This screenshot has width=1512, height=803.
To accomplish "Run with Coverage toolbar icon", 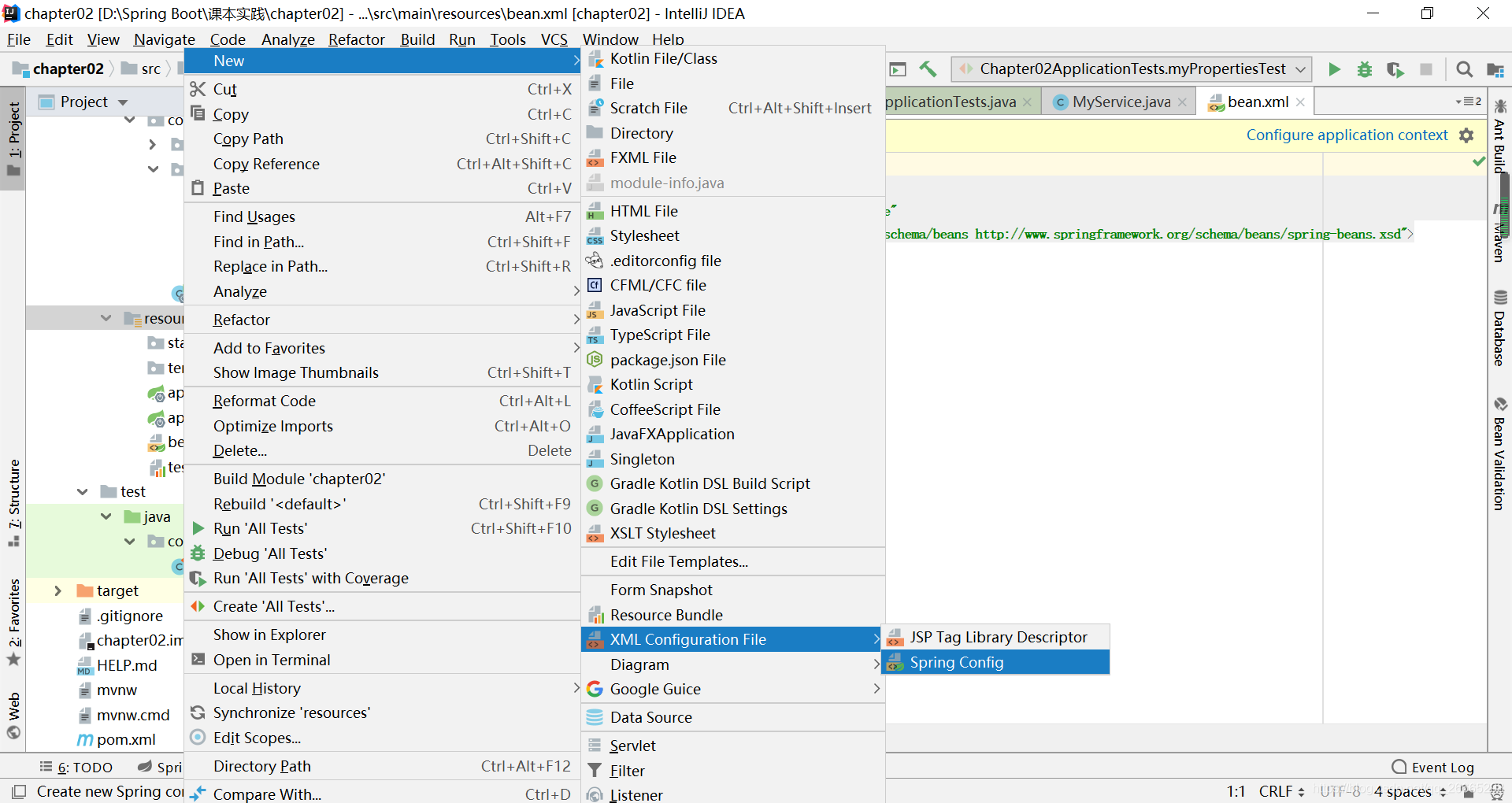I will point(1395,69).
